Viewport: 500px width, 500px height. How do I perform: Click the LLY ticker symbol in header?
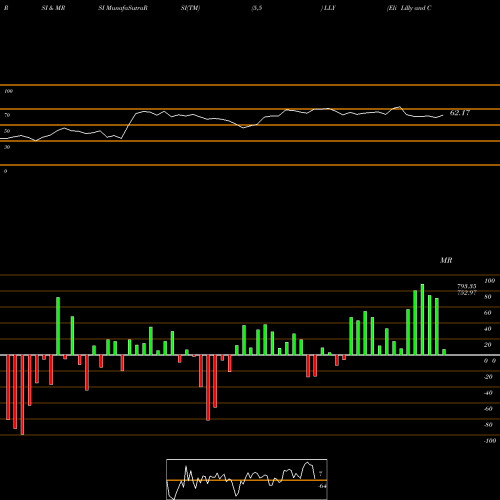point(329,8)
